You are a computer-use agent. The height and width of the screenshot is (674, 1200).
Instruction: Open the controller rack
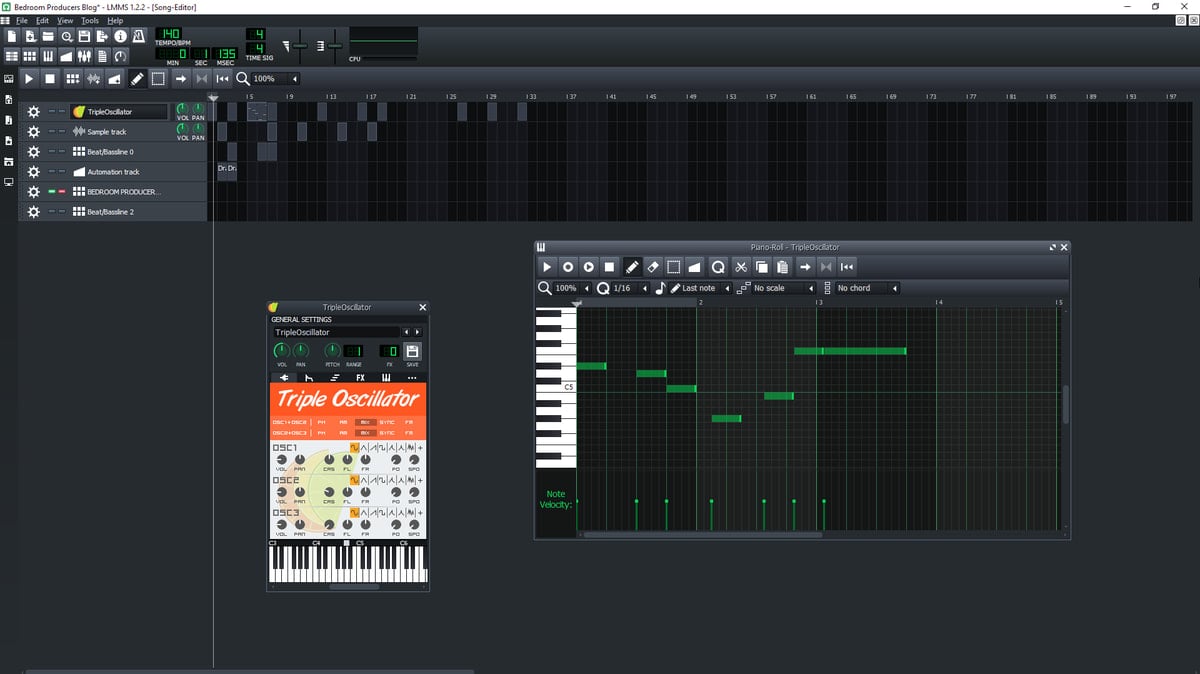[120, 56]
